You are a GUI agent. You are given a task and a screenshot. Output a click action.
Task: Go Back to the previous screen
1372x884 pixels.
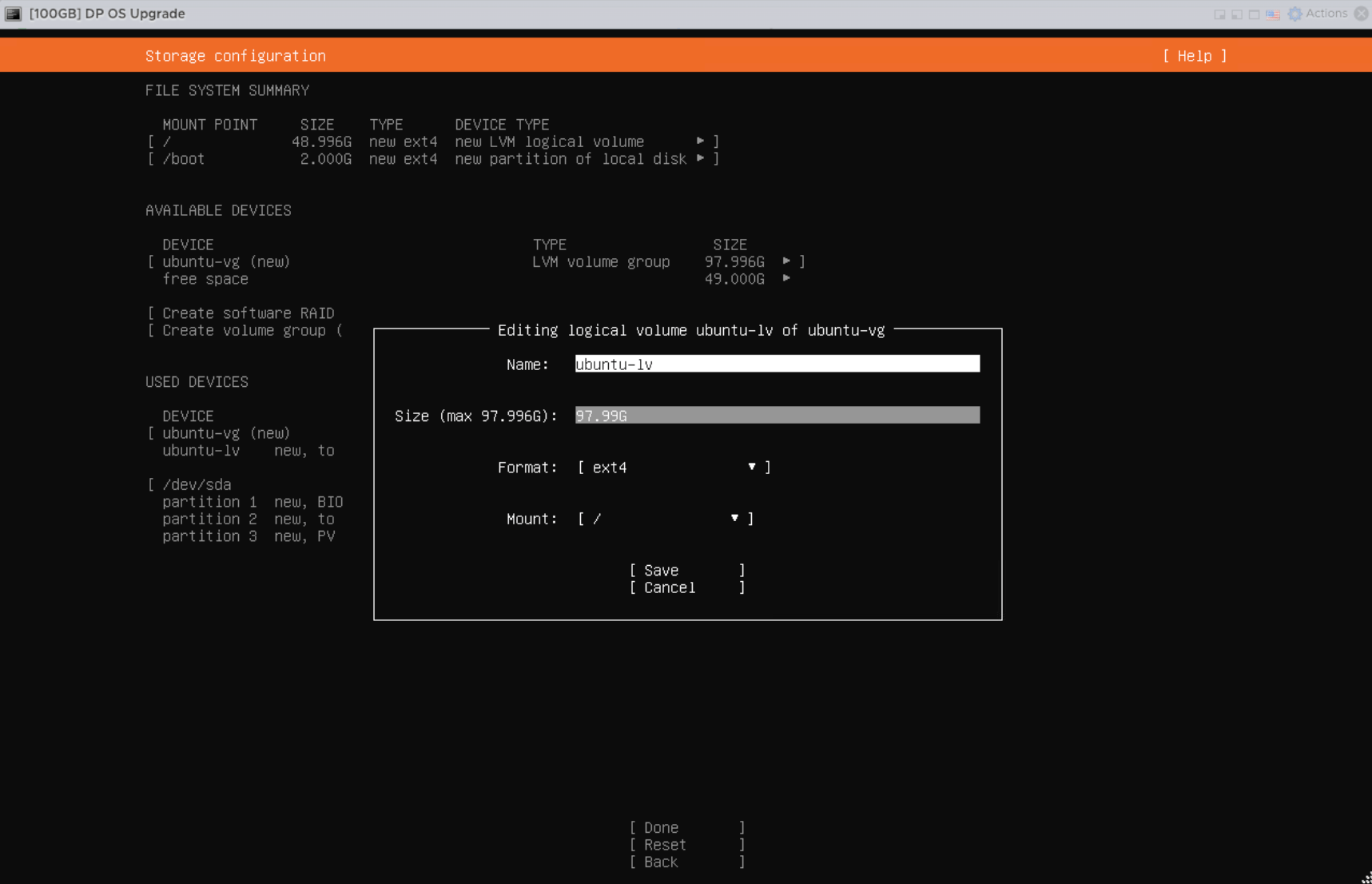687,862
